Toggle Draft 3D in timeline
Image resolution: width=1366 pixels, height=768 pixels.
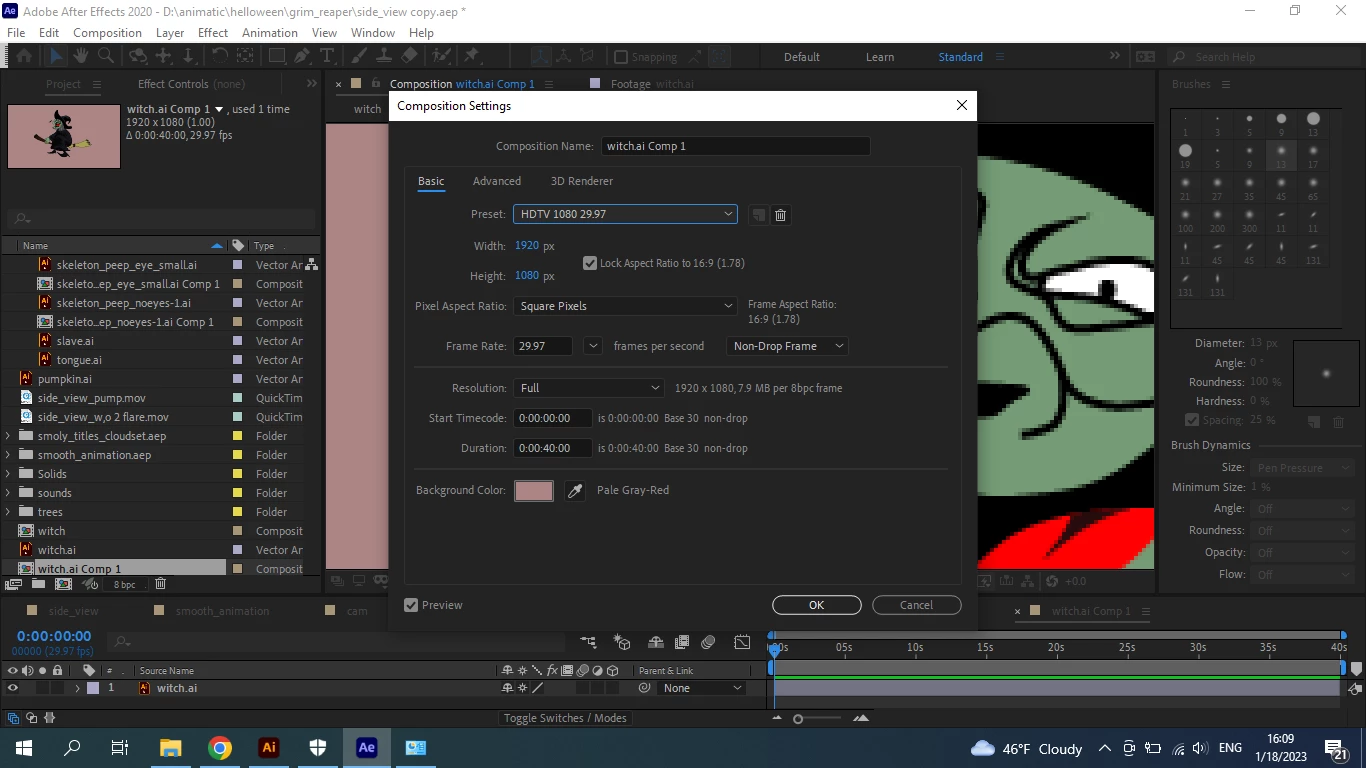[622, 642]
